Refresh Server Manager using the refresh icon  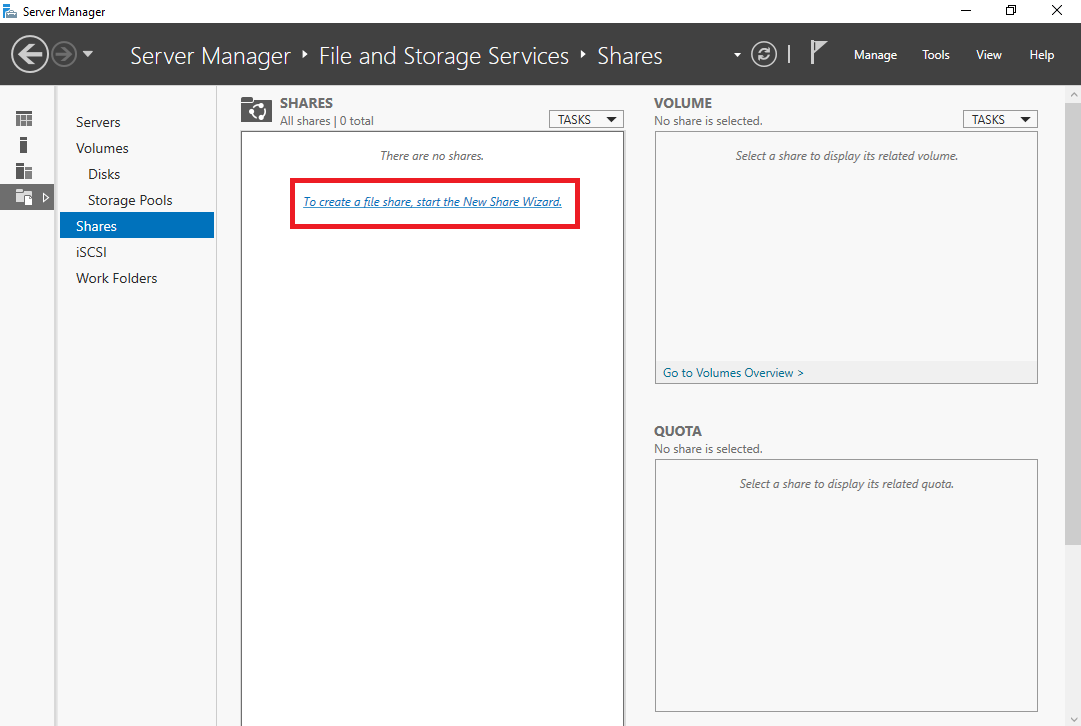coord(764,54)
